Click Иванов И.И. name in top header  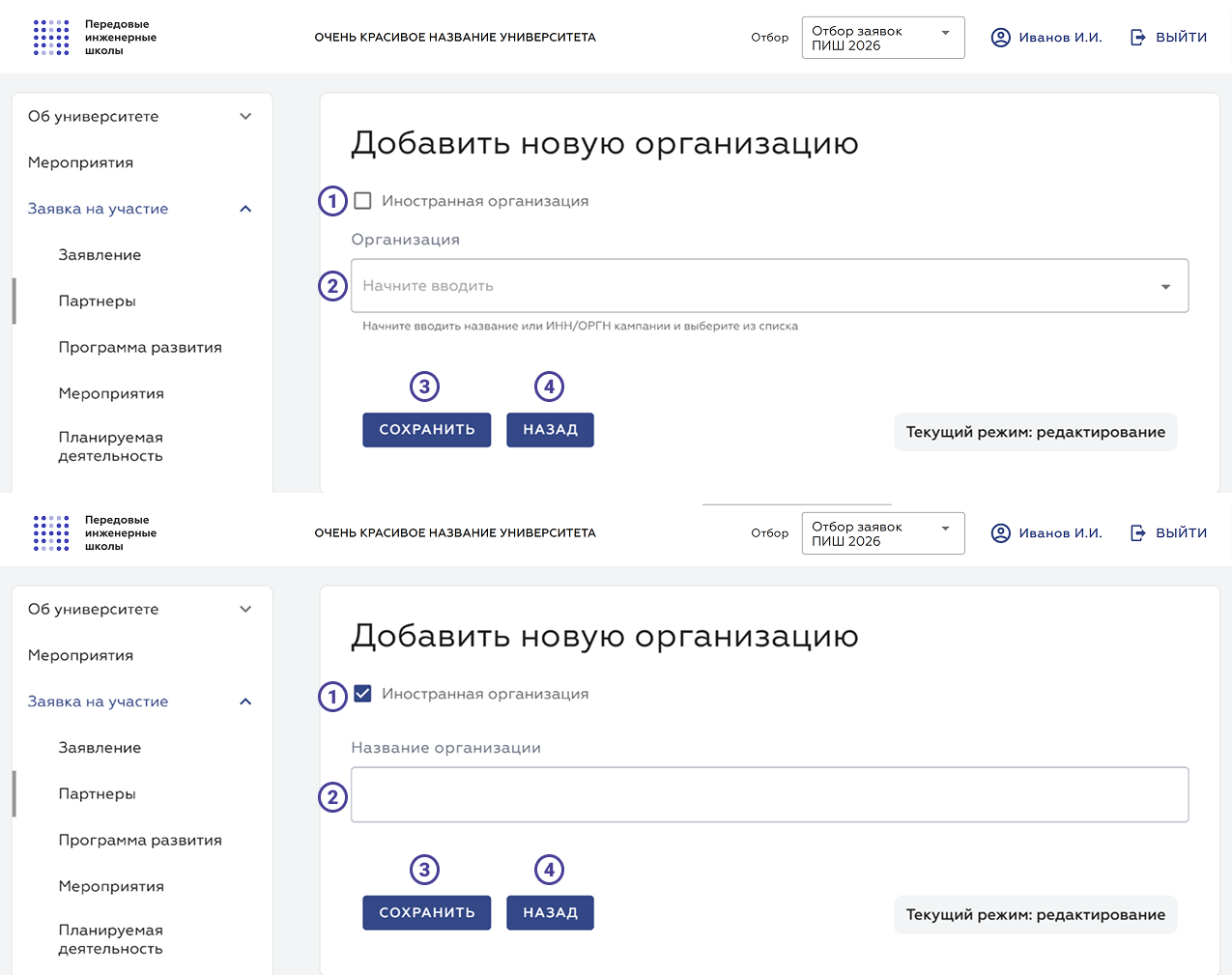pyautogui.click(x=1060, y=38)
